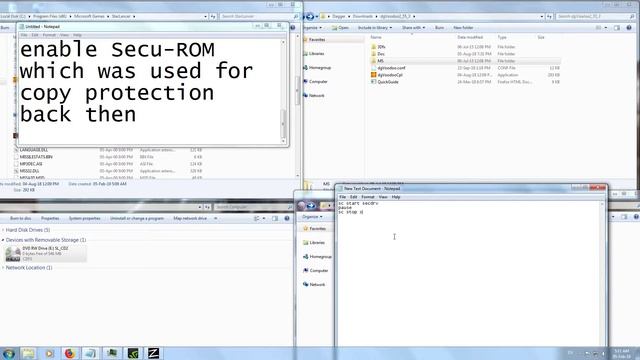Toggle preview pane in Computer Explorer window
Image resolution: width=640 pixels, height=360 pixels.
tap(275, 218)
